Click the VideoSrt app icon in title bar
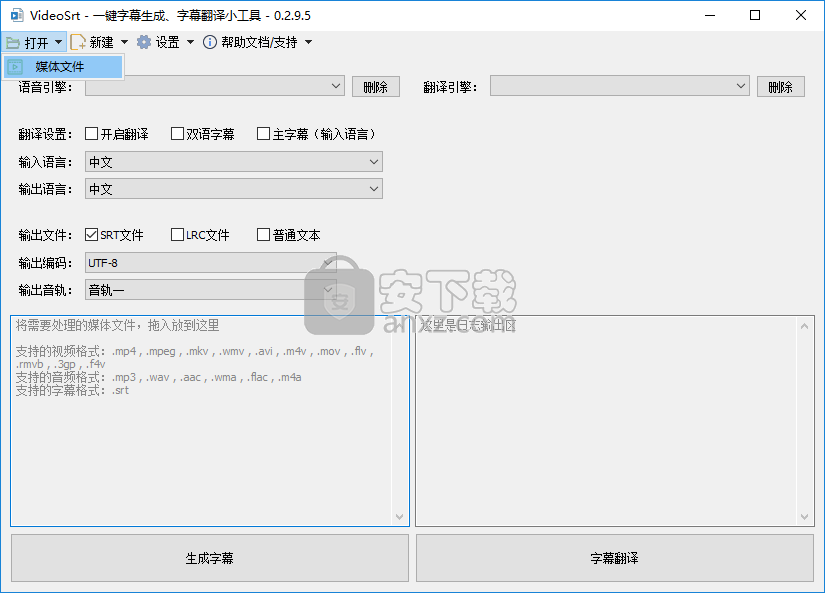Image resolution: width=825 pixels, height=593 pixels. pyautogui.click(x=17, y=15)
